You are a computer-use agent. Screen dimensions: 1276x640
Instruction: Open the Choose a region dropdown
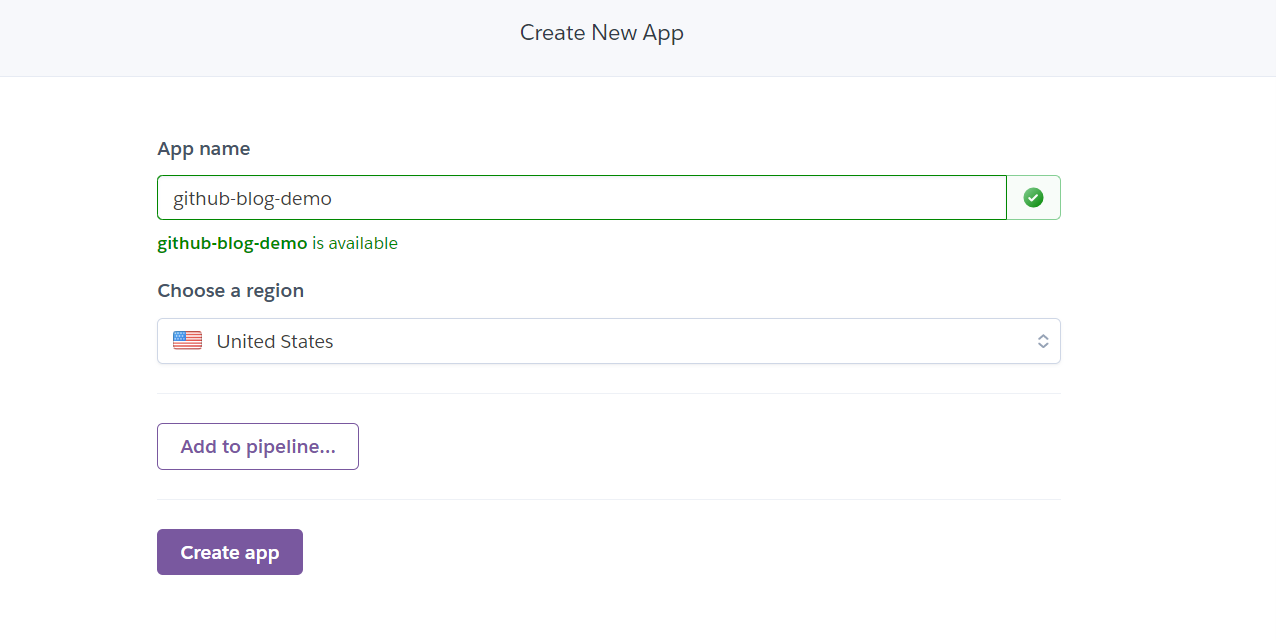[608, 341]
